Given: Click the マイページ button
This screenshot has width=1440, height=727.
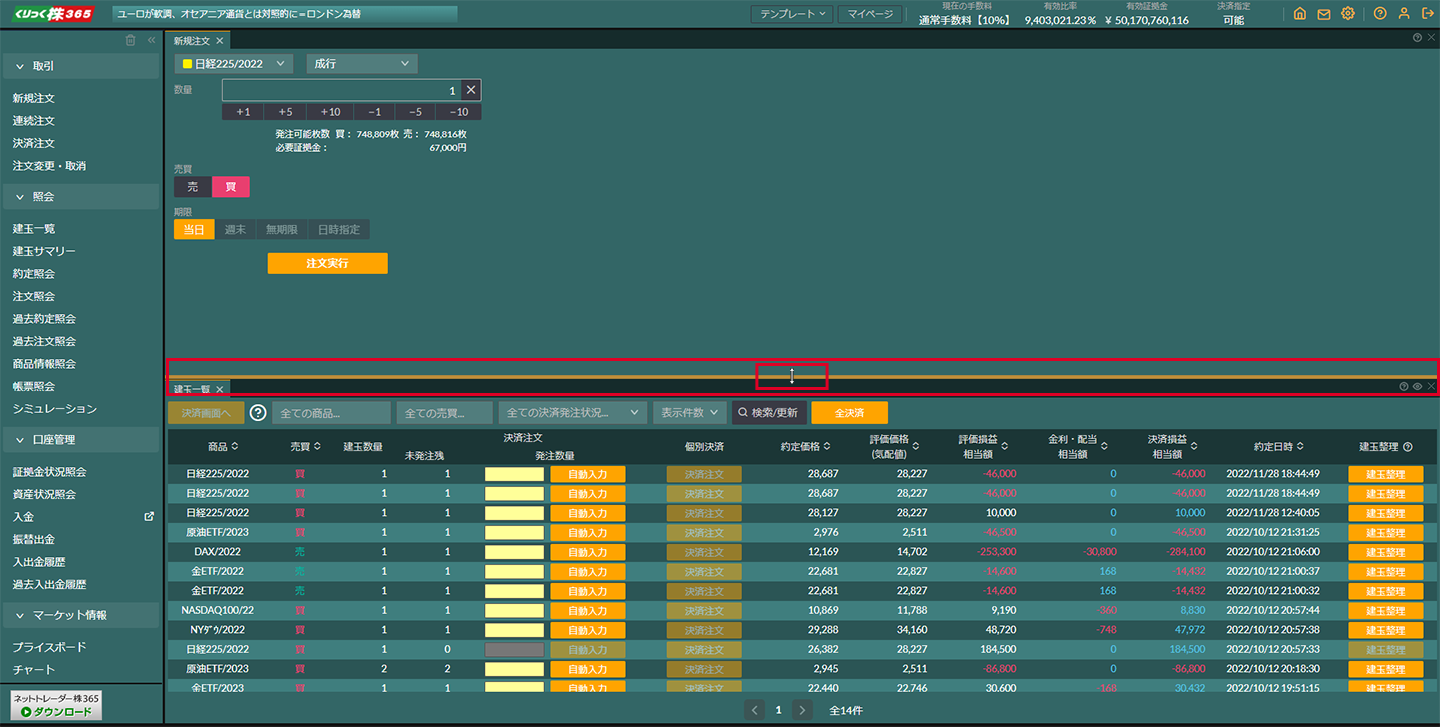Looking at the screenshot, I should 870,14.
